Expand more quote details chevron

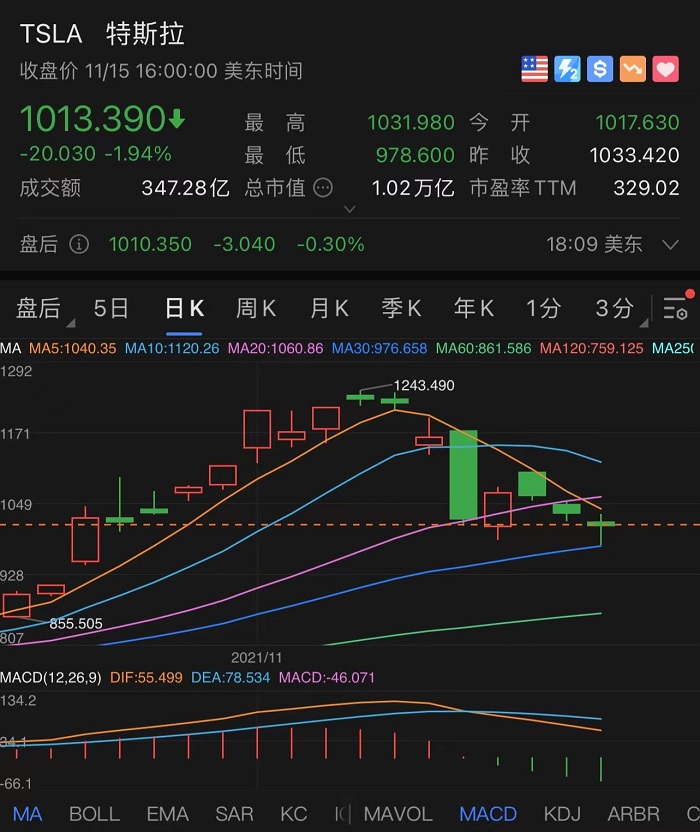349,209
